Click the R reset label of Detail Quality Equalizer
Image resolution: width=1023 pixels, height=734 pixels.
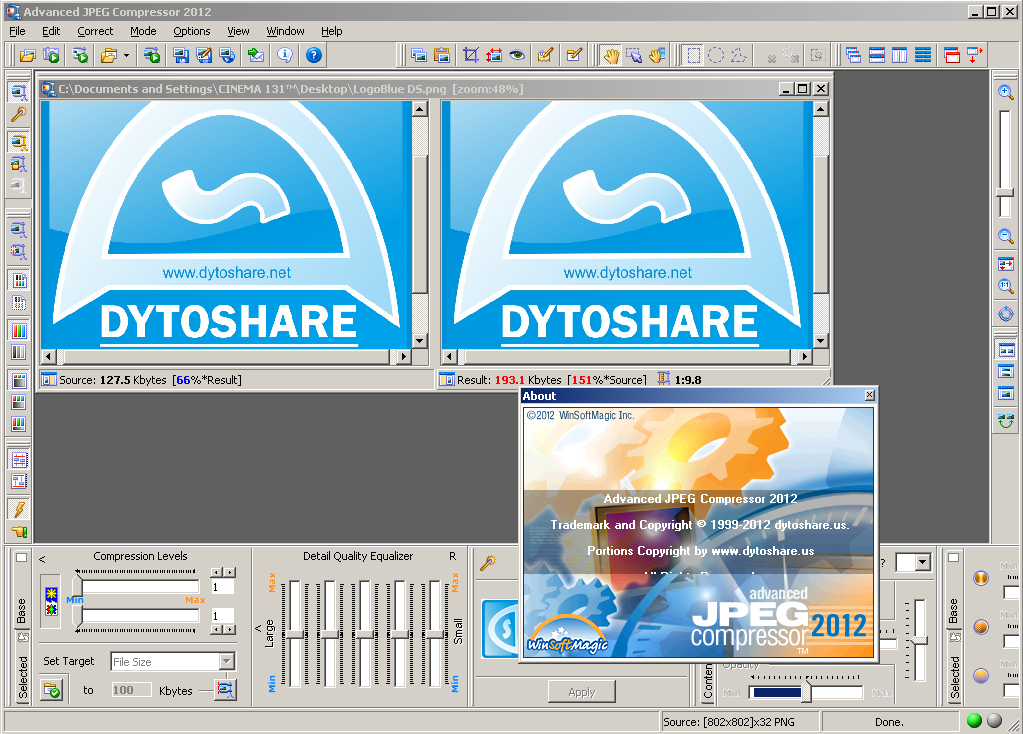[x=452, y=556]
